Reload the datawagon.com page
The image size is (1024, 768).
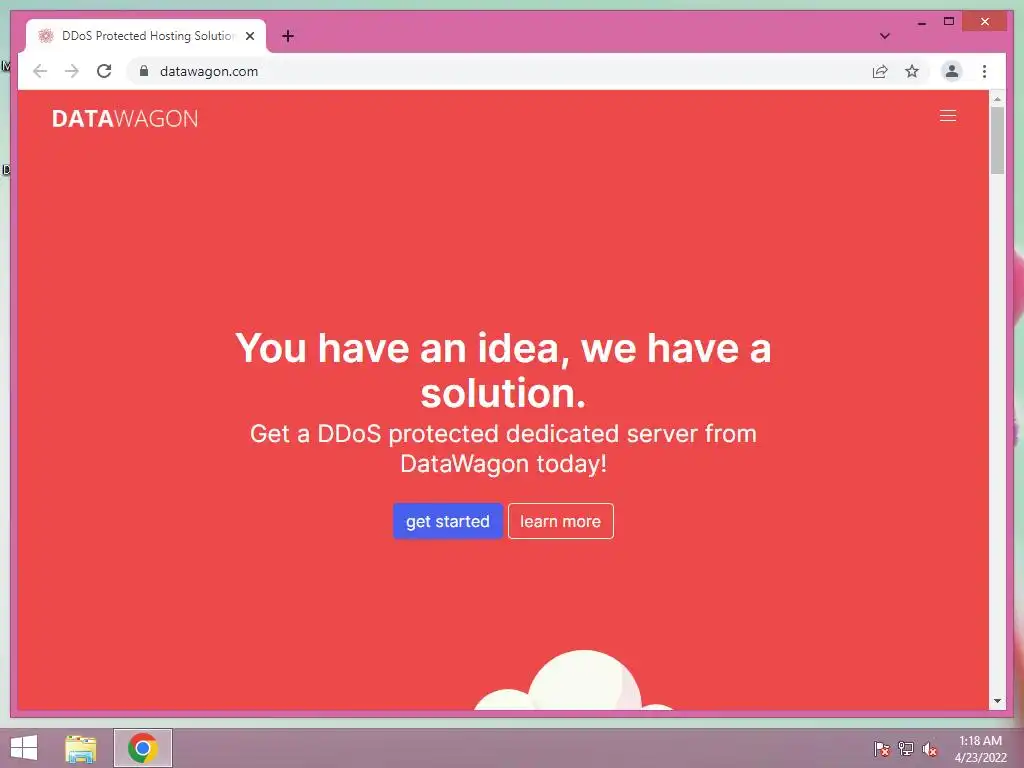pyautogui.click(x=104, y=71)
